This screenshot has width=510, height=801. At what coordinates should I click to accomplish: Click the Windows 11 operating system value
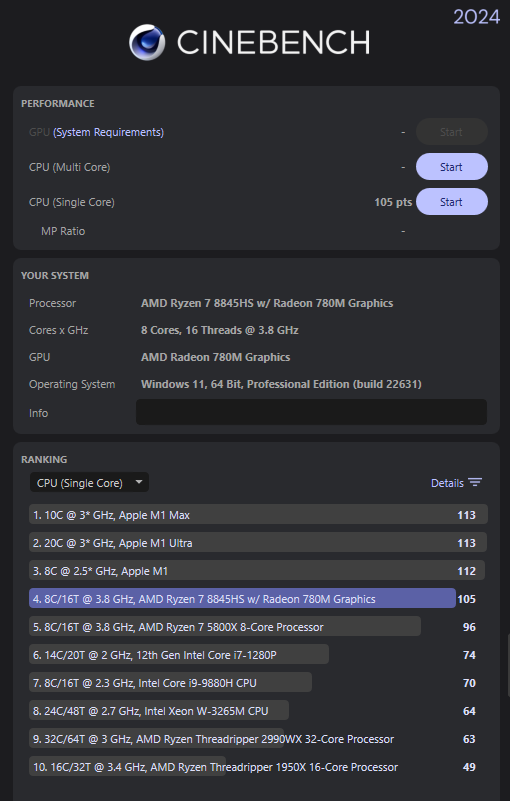281,384
